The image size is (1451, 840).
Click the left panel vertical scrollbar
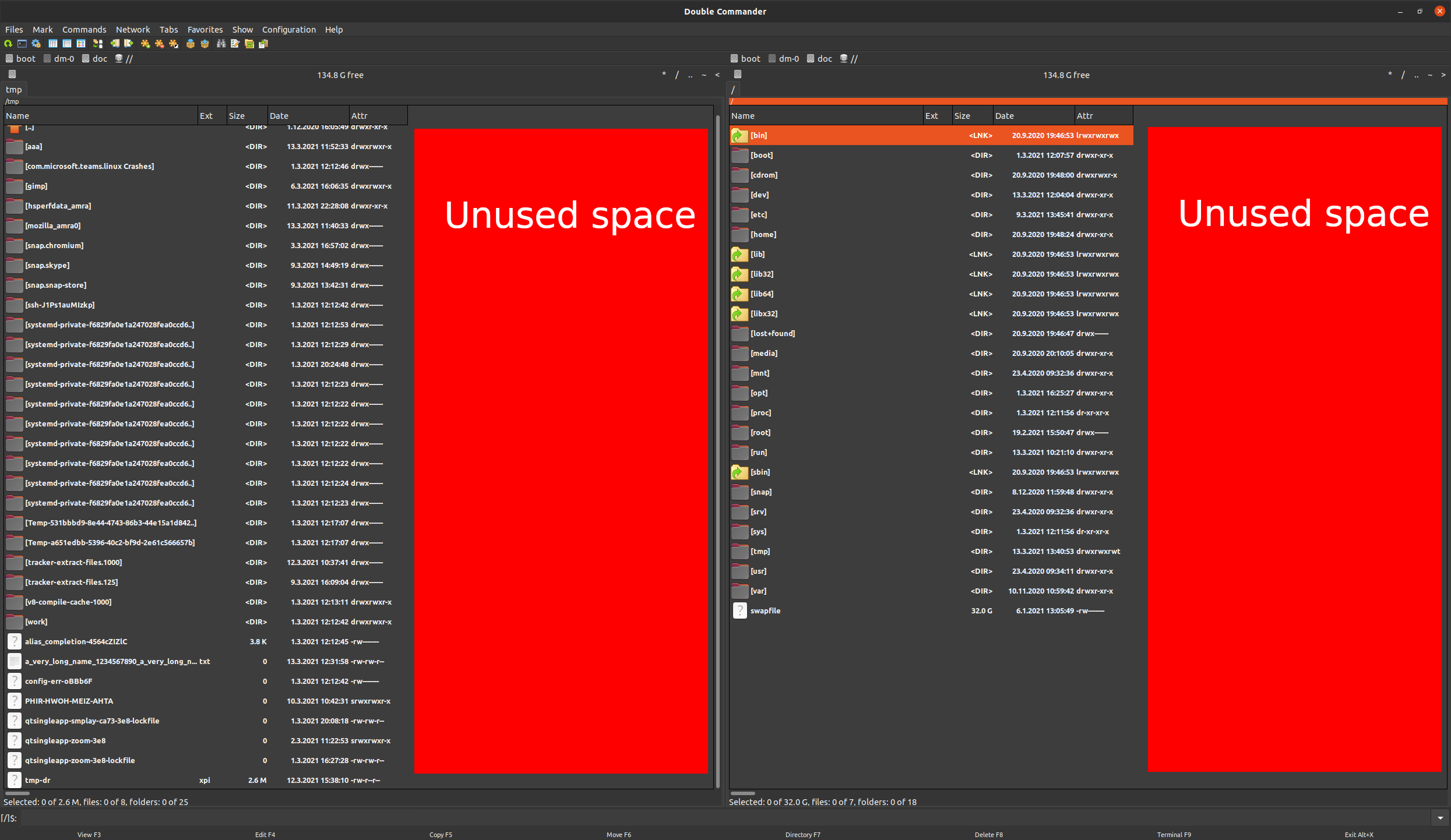(x=718, y=451)
